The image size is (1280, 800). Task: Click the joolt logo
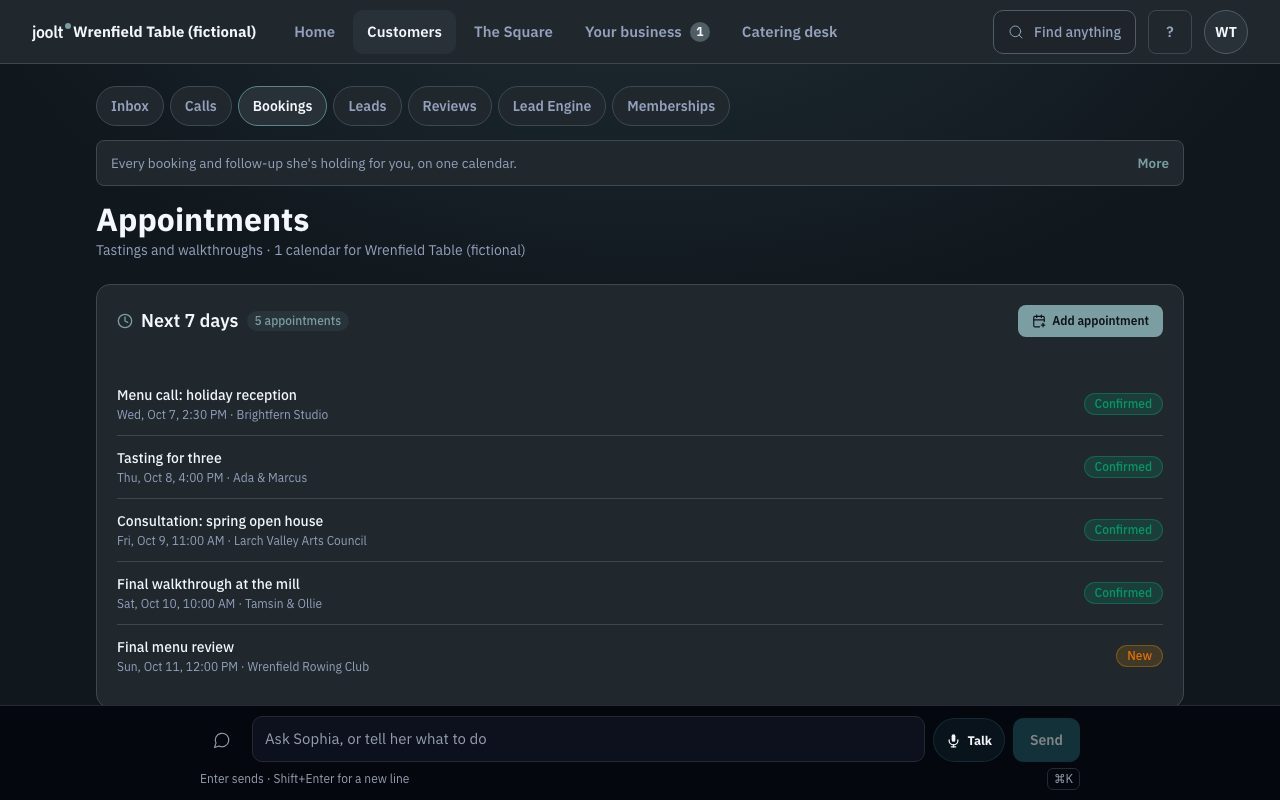(x=51, y=32)
